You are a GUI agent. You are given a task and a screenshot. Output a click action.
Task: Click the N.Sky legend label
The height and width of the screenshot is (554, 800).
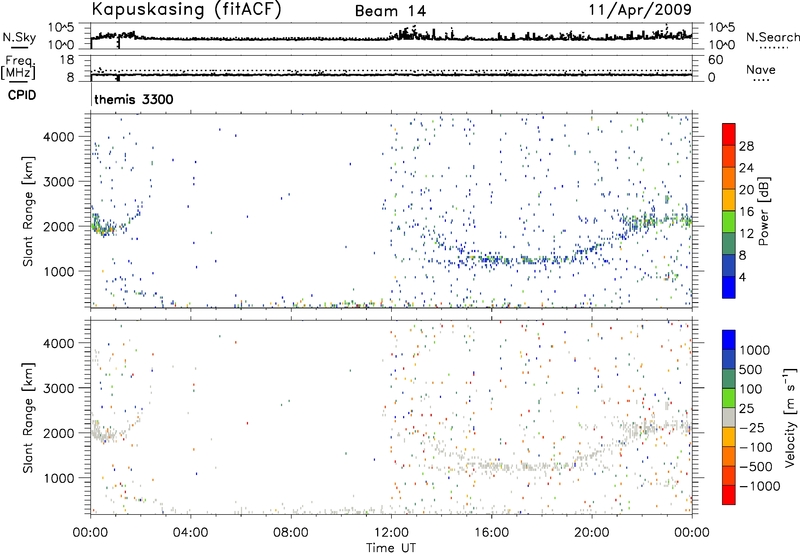[19, 37]
